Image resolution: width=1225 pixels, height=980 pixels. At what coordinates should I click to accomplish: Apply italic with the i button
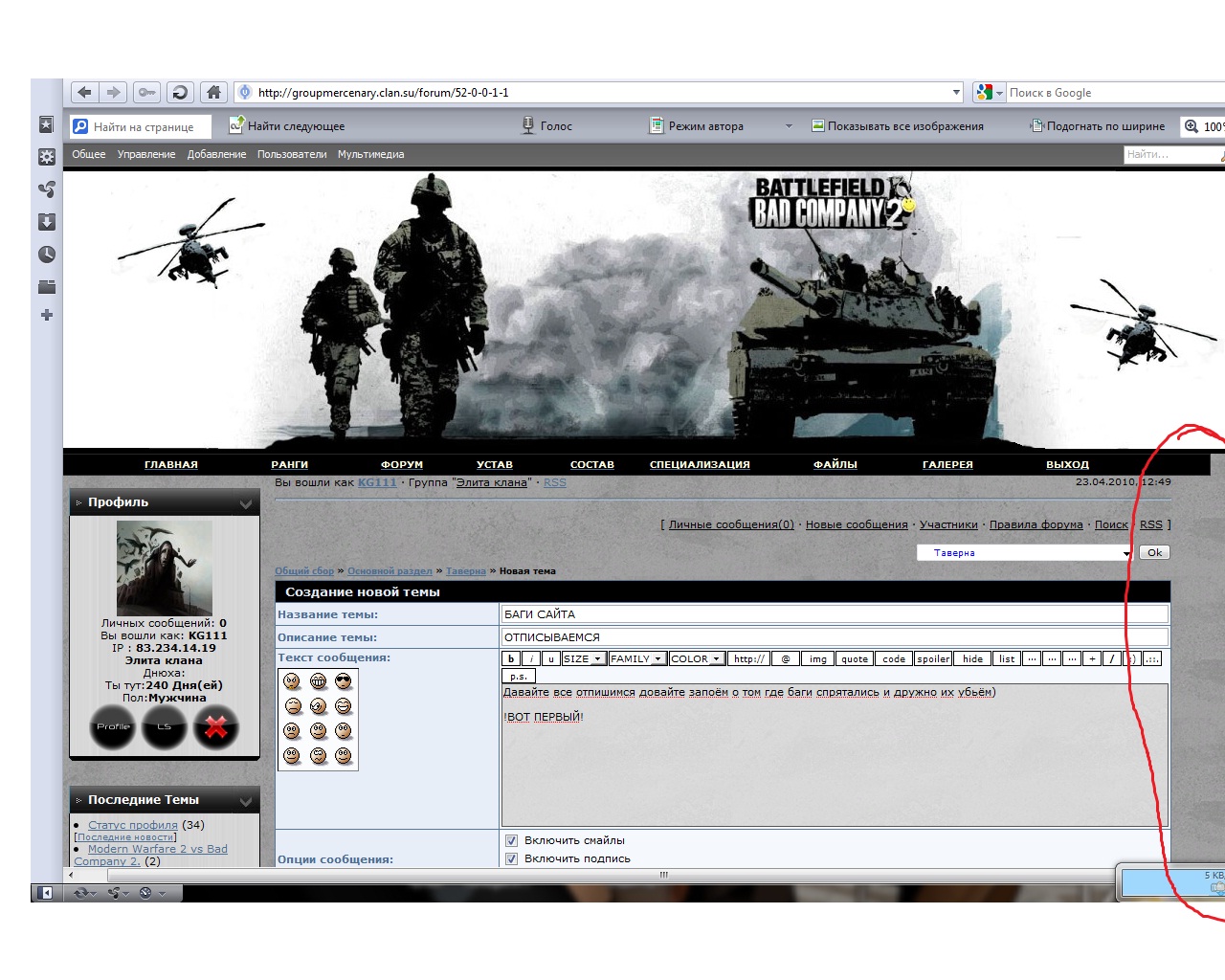click(x=531, y=658)
